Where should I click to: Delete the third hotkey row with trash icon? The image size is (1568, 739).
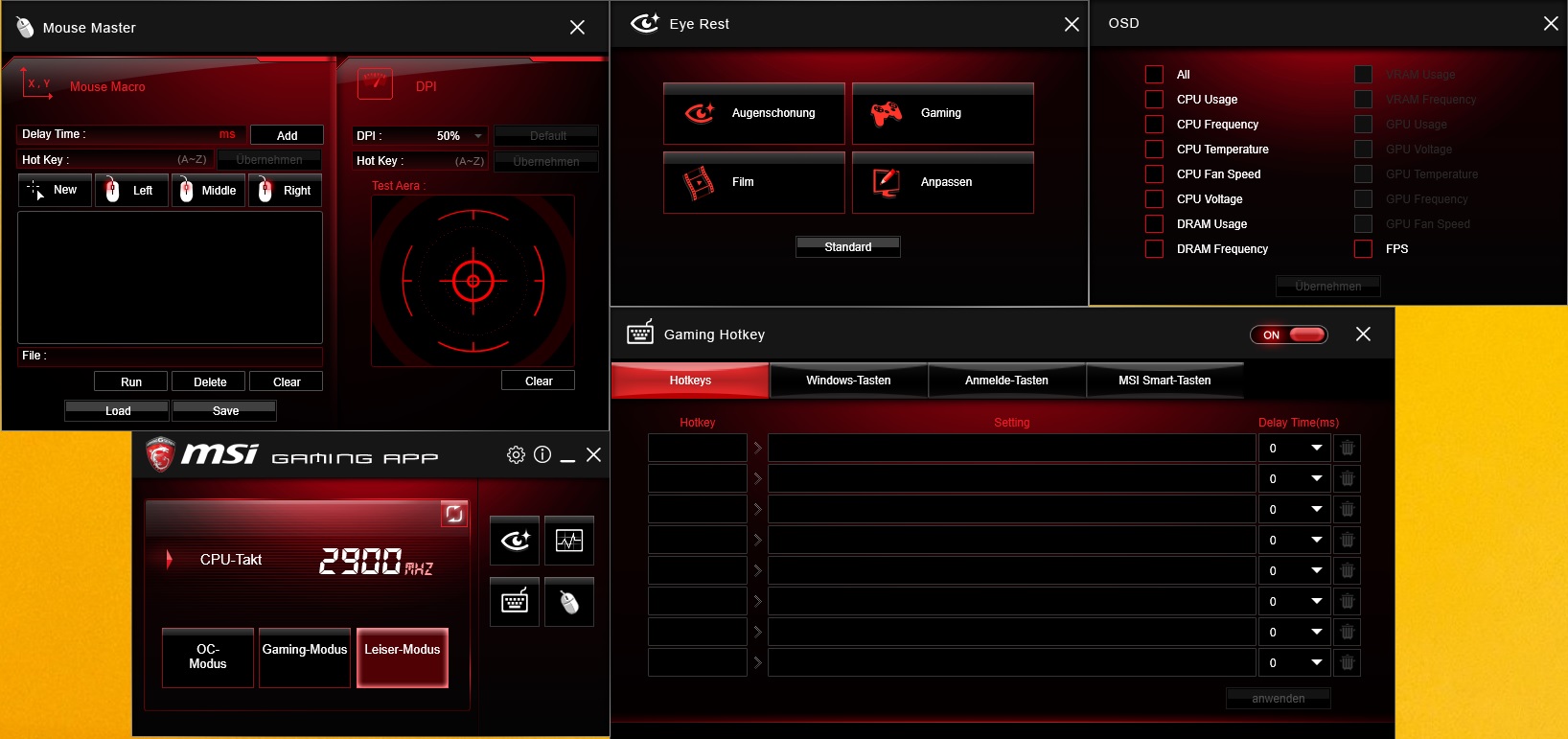pos(1348,509)
